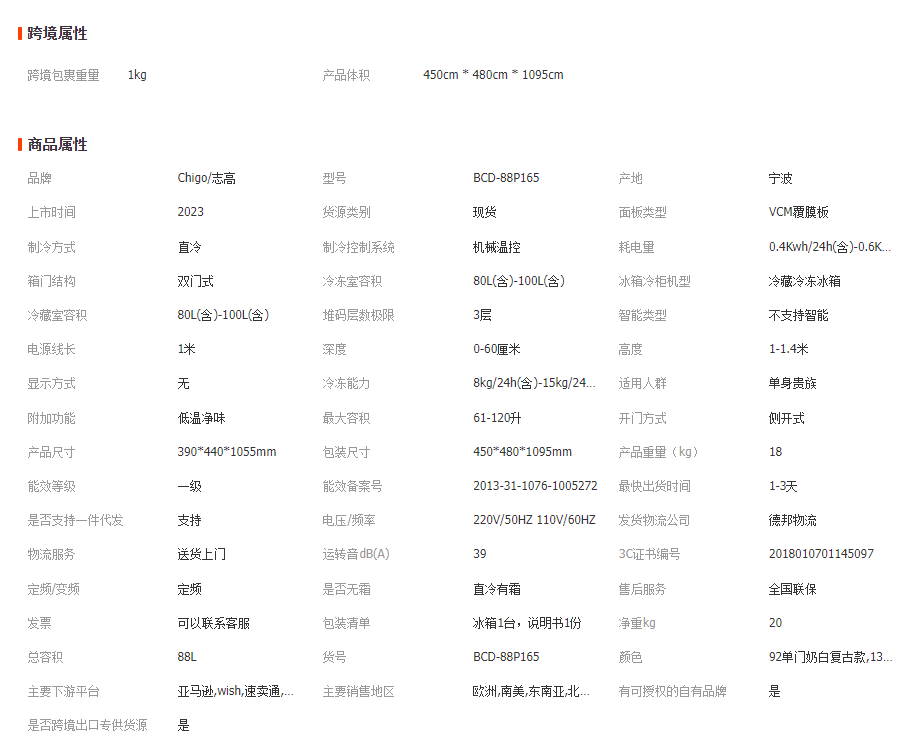Click the 货源类别 value 现货
915x748 pixels.
[484, 212]
